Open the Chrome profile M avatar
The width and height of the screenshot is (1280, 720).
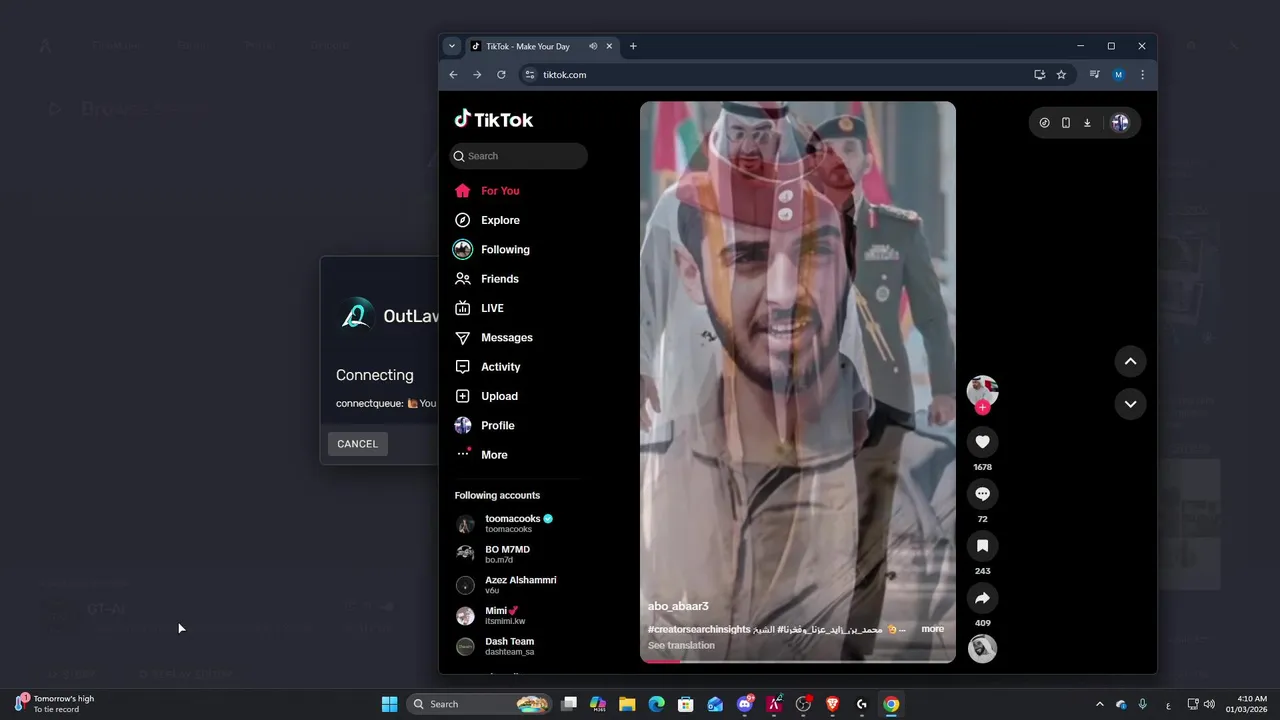pyautogui.click(x=1119, y=75)
